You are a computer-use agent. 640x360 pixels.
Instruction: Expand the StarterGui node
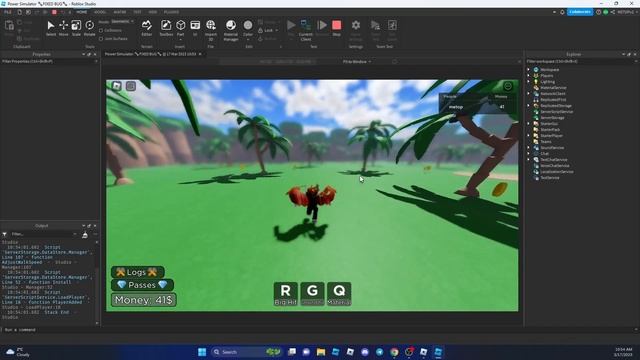coord(529,124)
